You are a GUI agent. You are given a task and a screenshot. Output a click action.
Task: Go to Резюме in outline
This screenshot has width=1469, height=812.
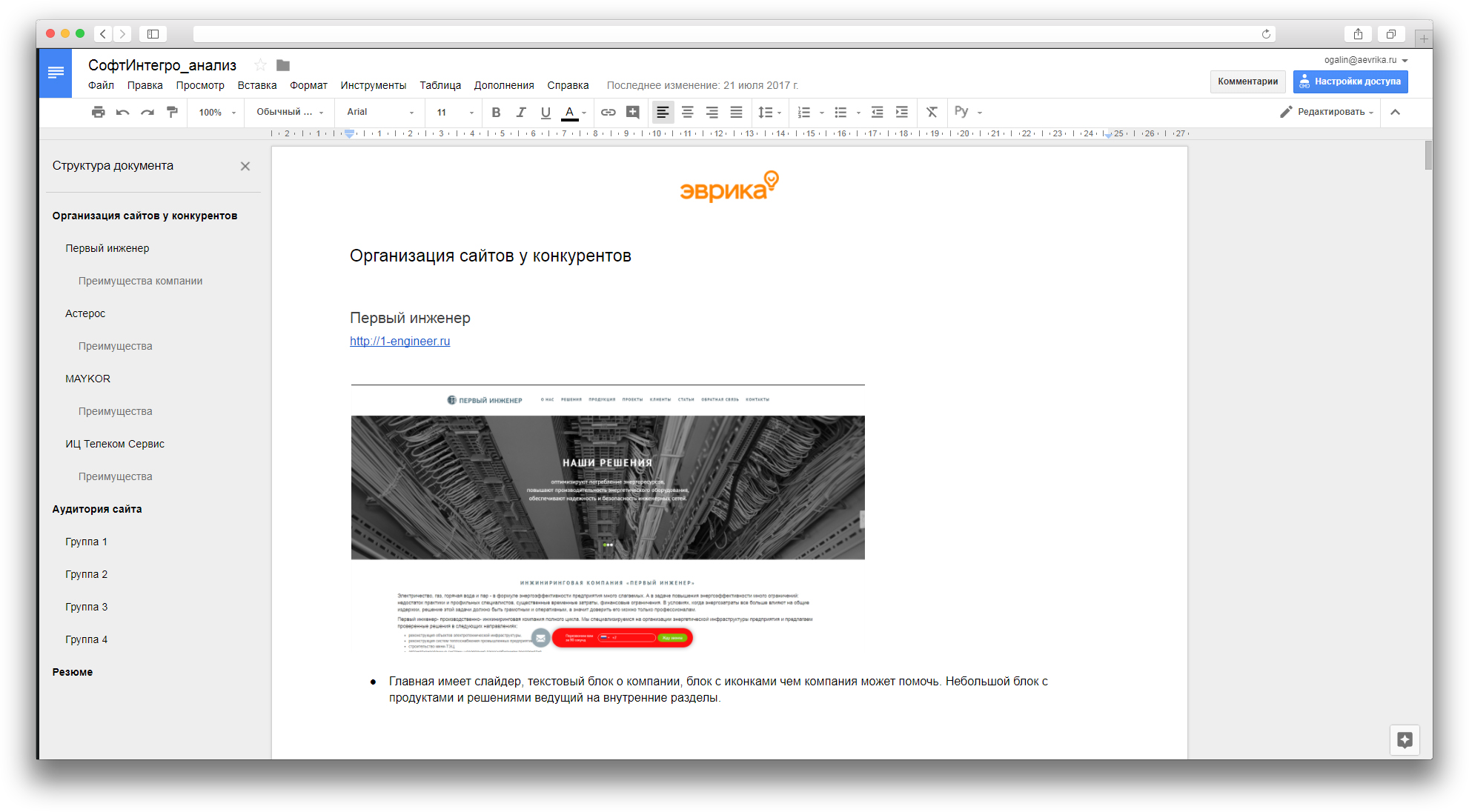pos(73,672)
